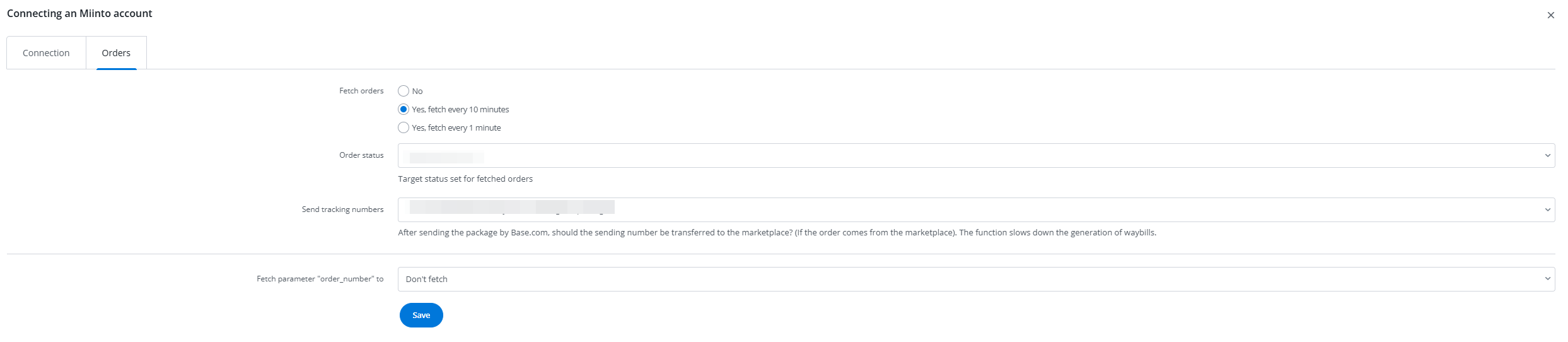The width and height of the screenshot is (1568, 342).
Task: Enable fetch every 1 minute radio button
Action: [404, 127]
